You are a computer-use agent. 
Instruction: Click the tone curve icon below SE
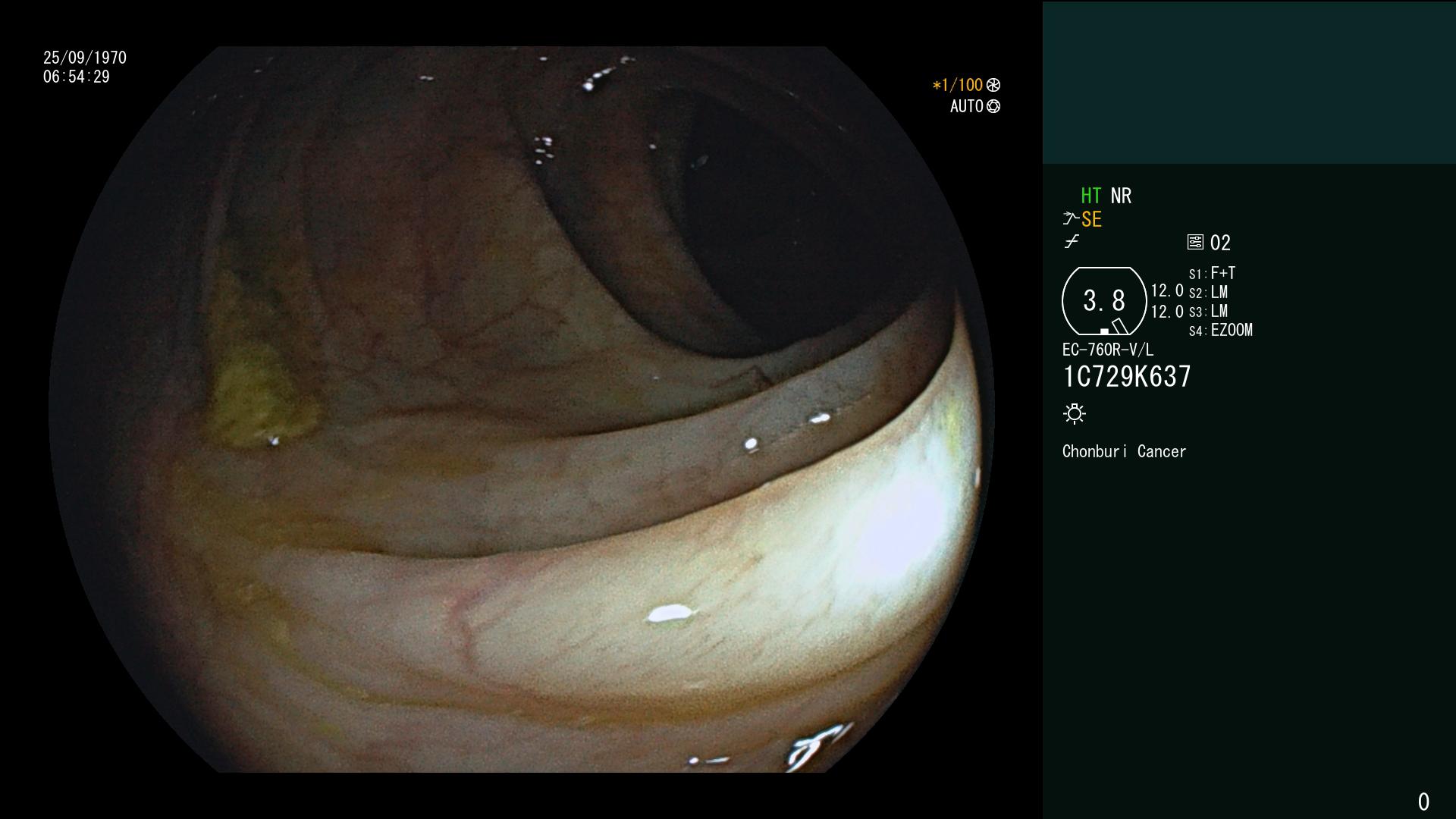pyautogui.click(x=1072, y=242)
